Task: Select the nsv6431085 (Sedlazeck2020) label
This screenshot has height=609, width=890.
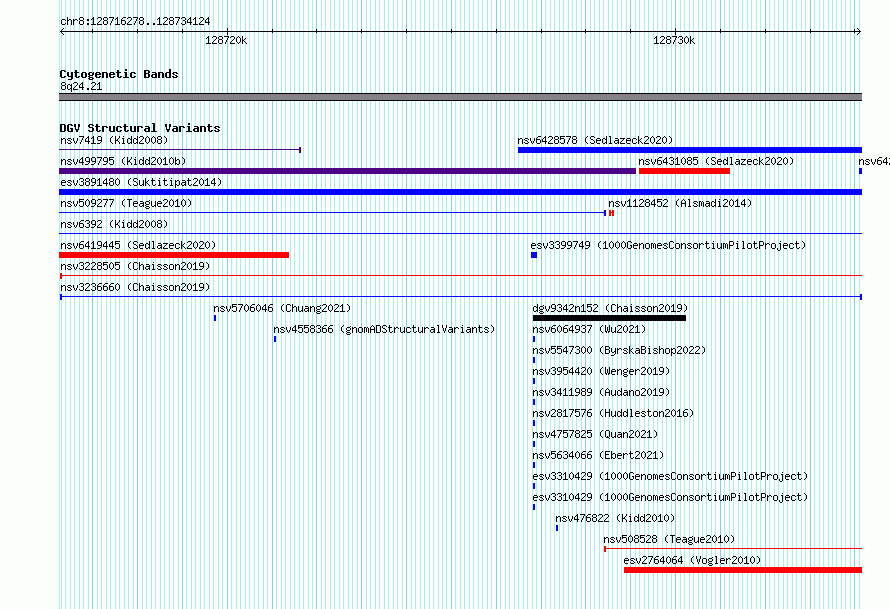Action: point(716,161)
